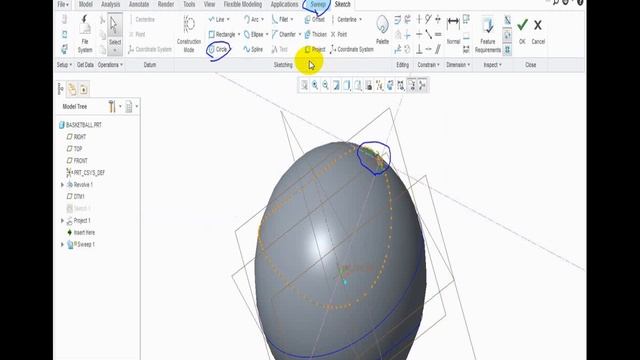The width and height of the screenshot is (640, 360).
Task: Select the Circle sketch tool
Action: 218,49
